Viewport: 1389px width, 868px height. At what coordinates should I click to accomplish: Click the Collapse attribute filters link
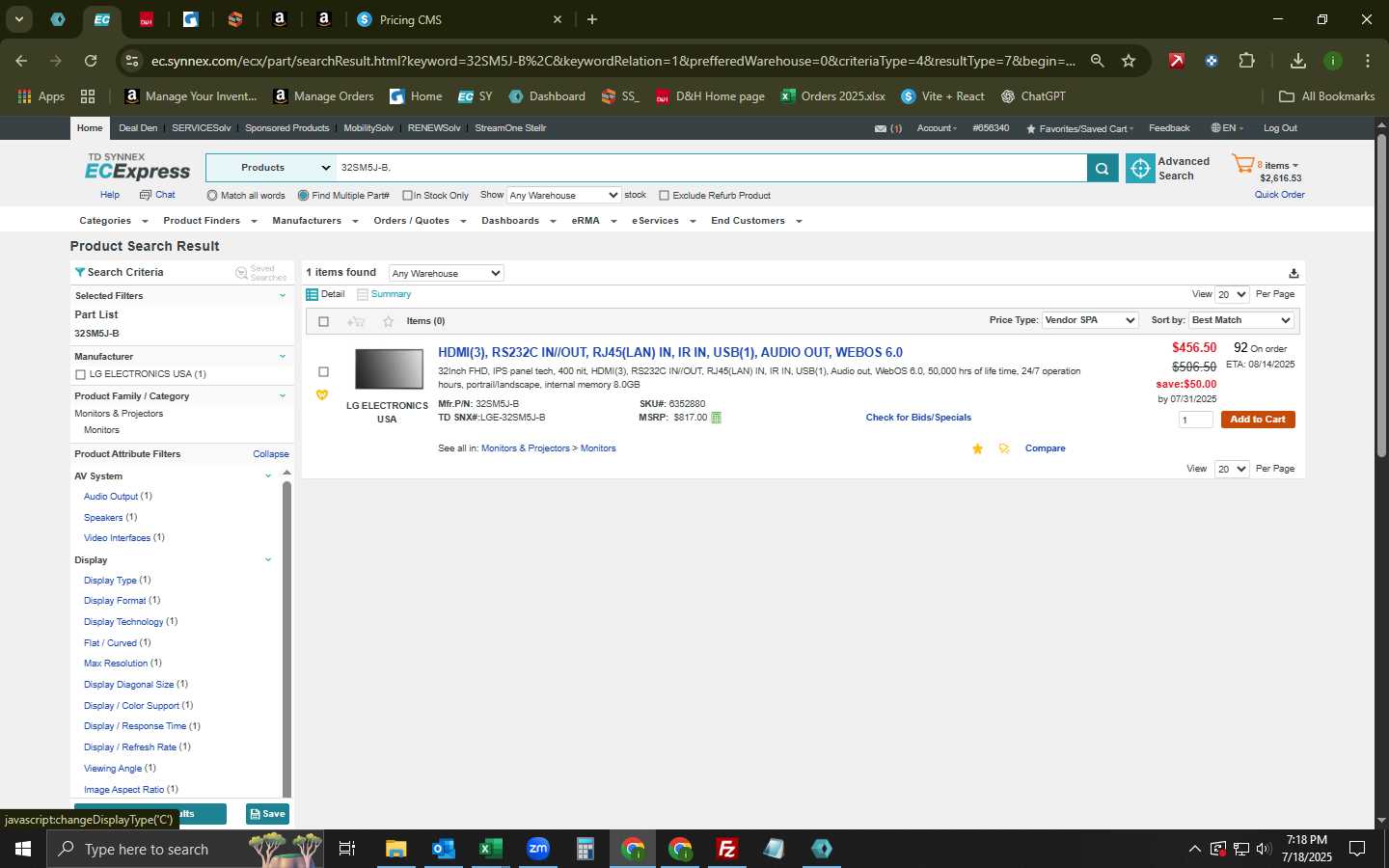pyautogui.click(x=271, y=454)
